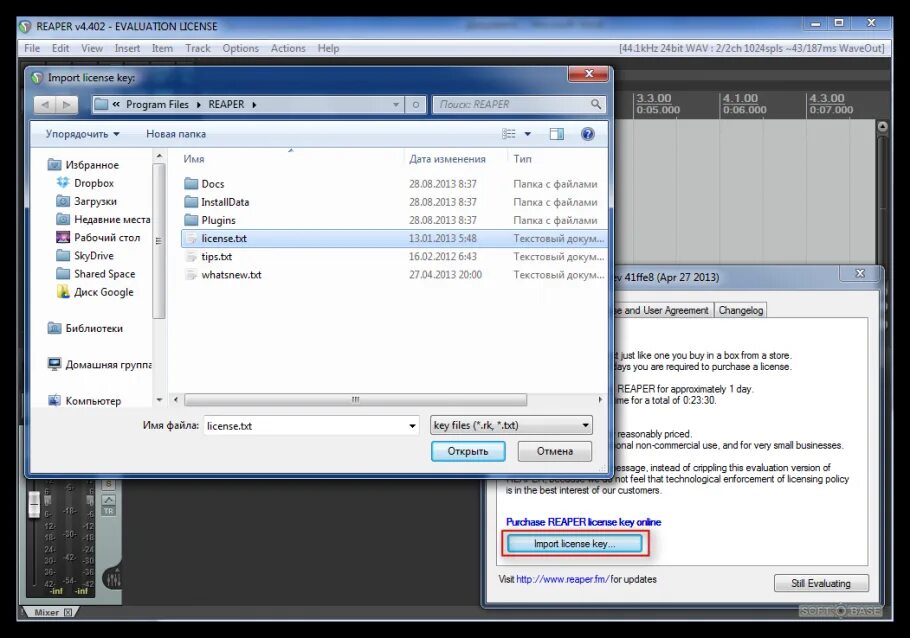Click the Открыть button

click(468, 451)
